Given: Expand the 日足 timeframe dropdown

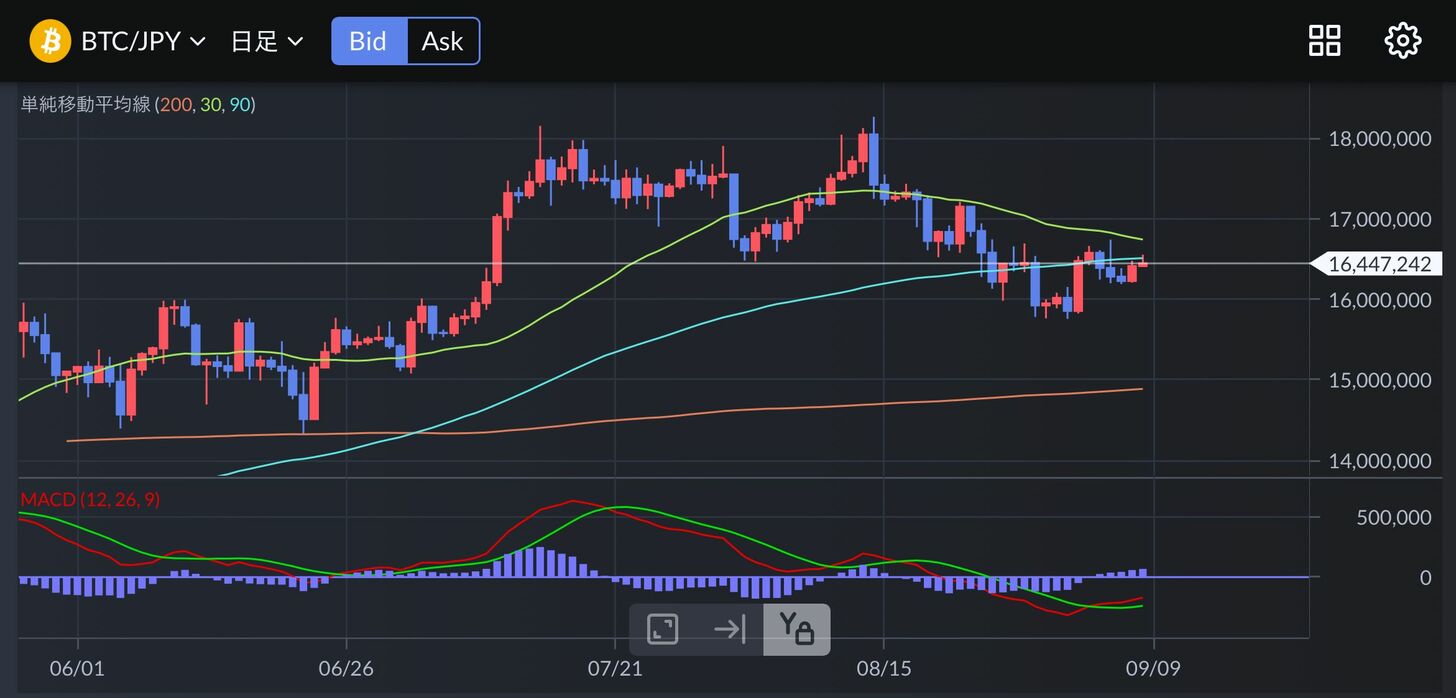Looking at the screenshot, I should 266,41.
